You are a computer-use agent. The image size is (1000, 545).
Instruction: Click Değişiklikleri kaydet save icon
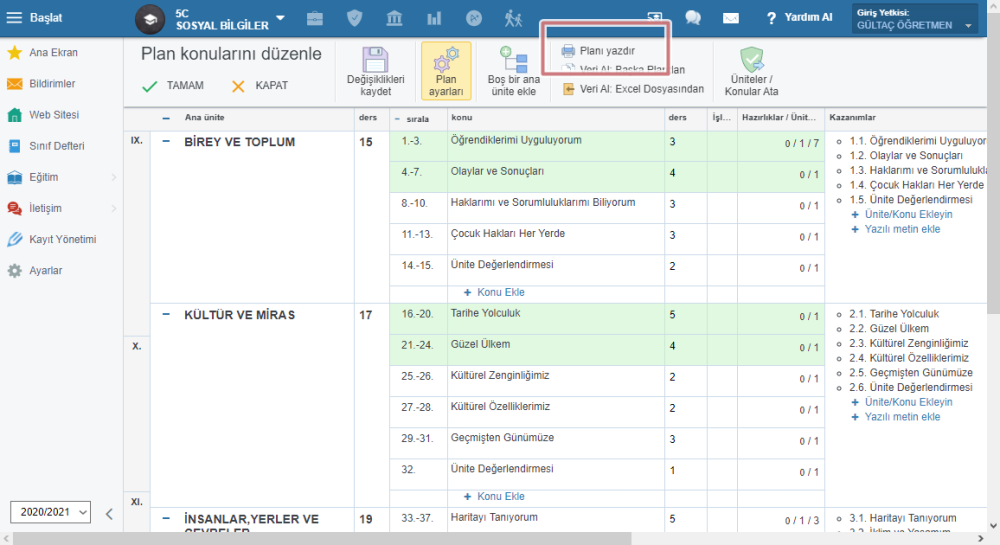(376, 71)
